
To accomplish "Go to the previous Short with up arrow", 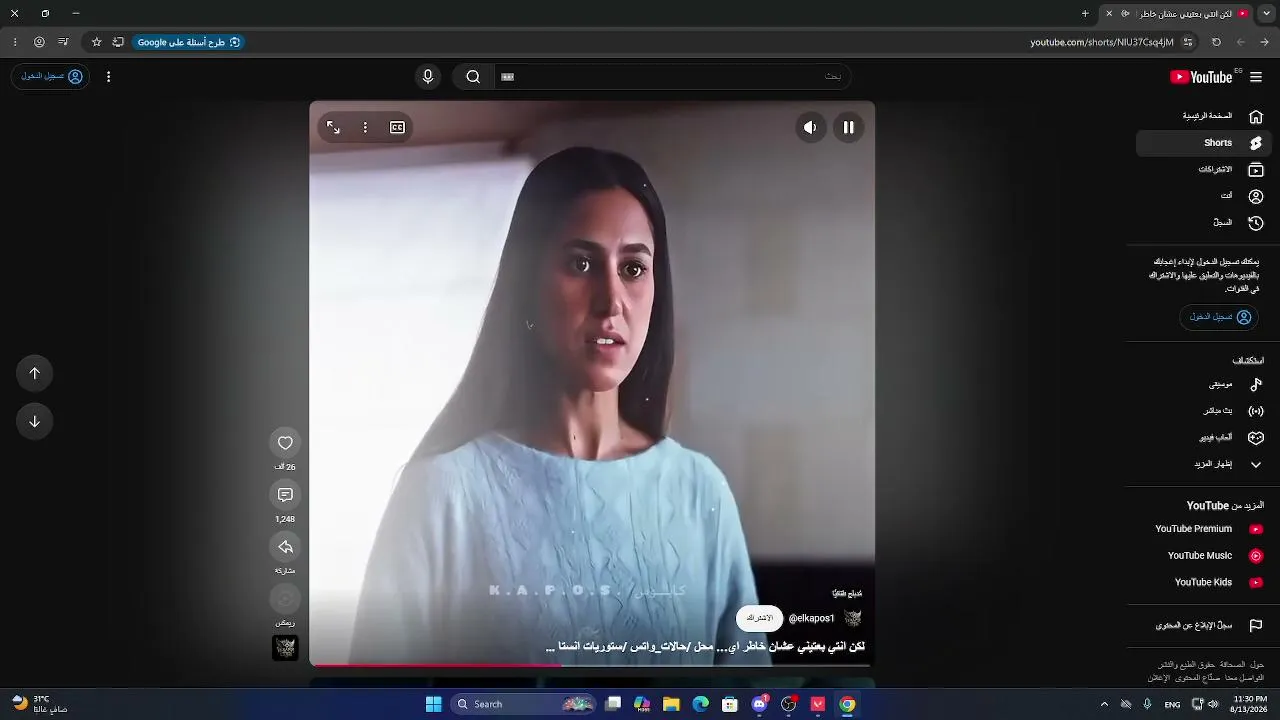I will click(34, 373).
